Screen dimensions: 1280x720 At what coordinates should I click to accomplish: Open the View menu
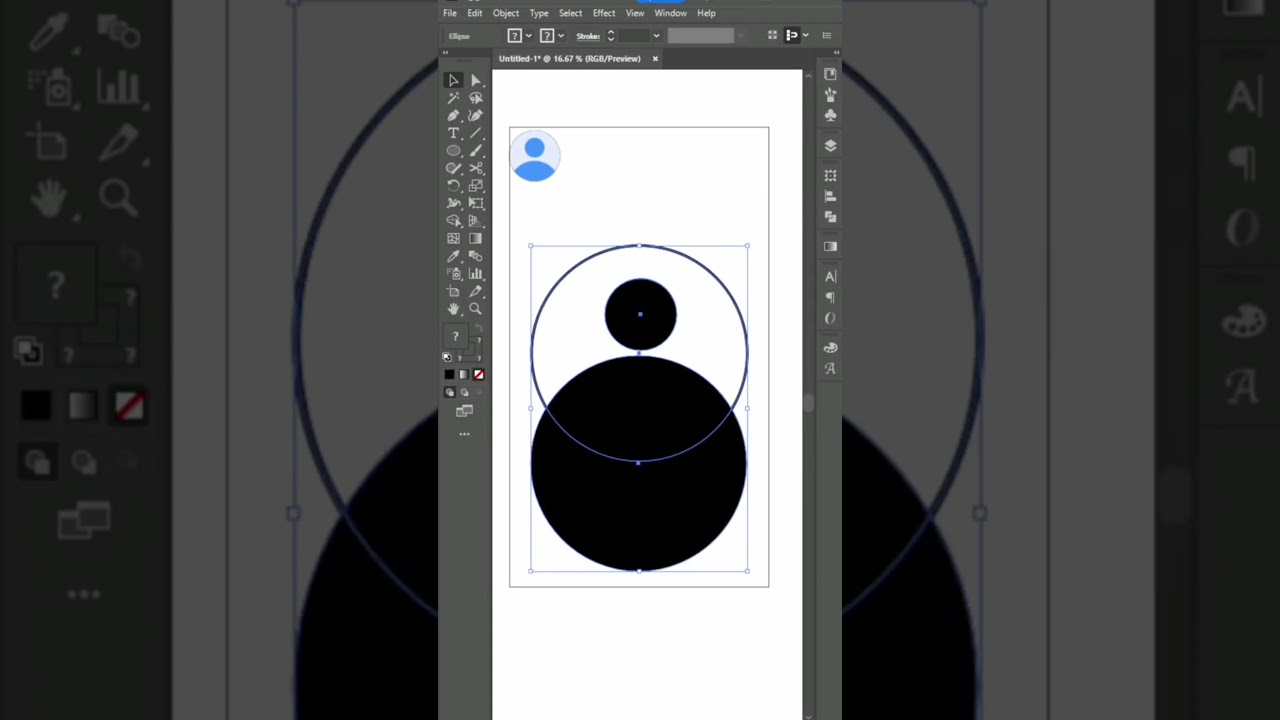[635, 13]
